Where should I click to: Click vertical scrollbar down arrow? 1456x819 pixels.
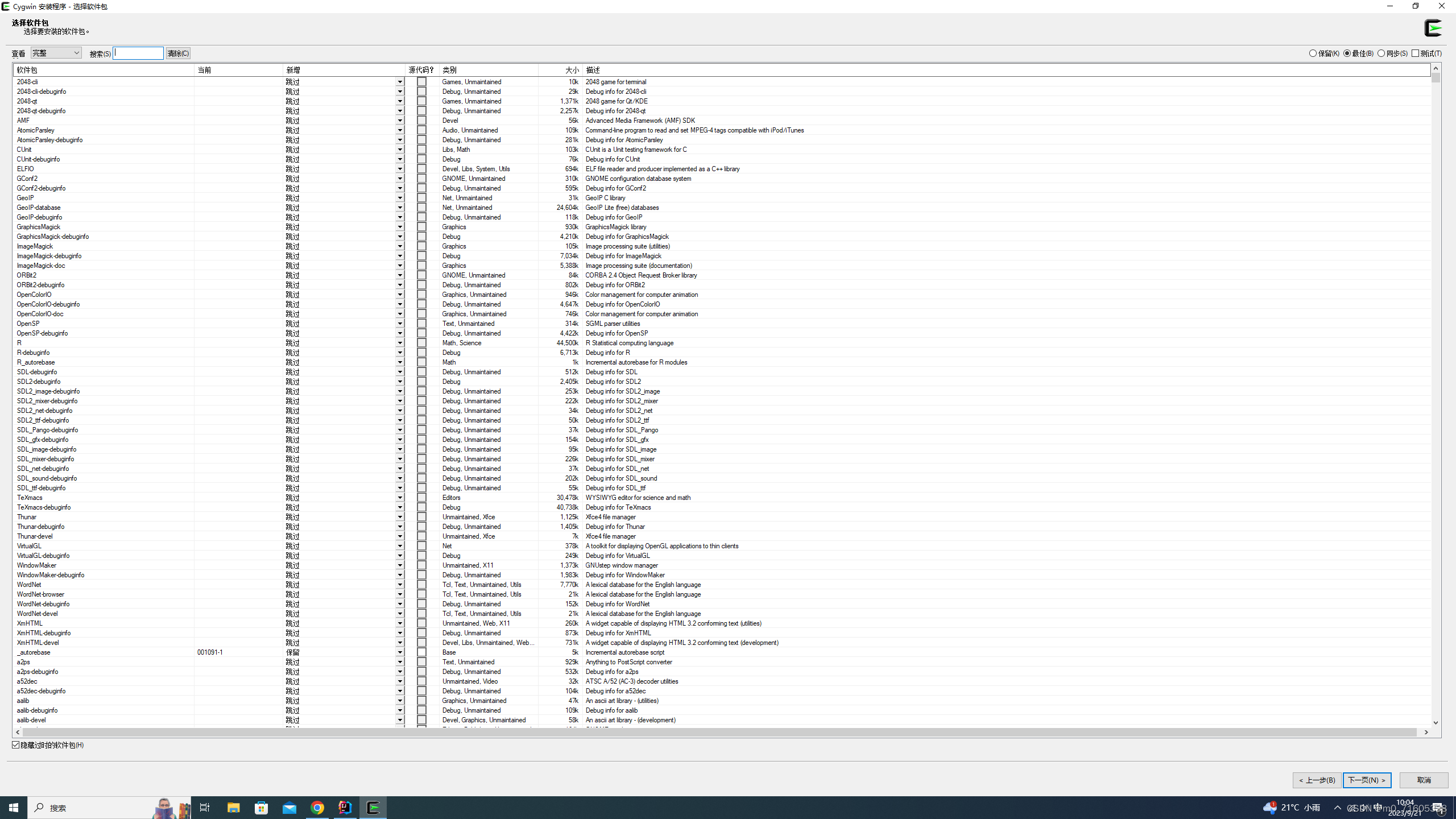click(1436, 723)
